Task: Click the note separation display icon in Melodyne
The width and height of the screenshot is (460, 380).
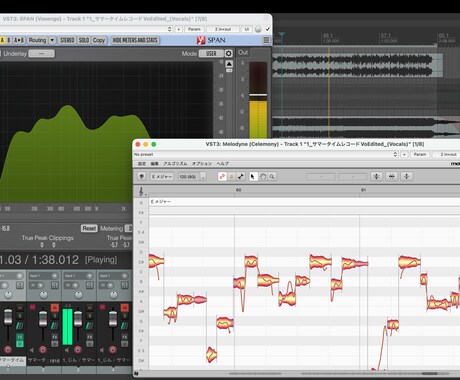Action: [232, 176]
